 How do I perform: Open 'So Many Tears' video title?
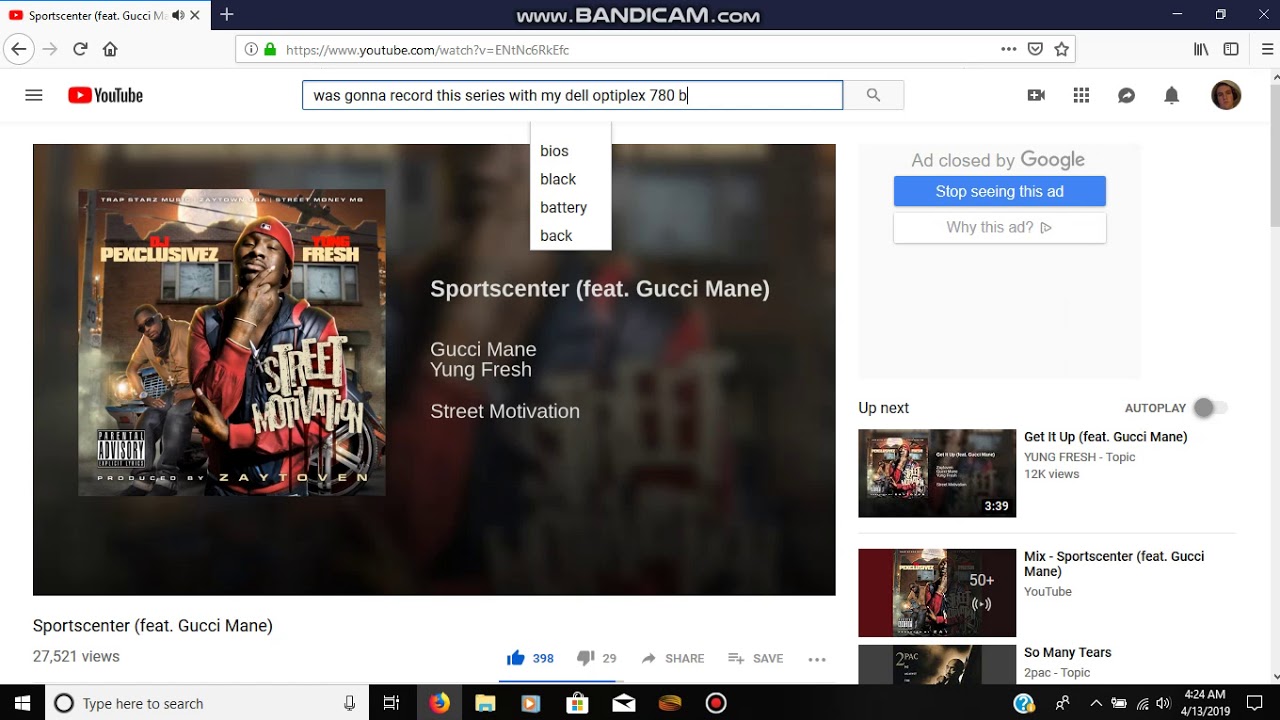pyautogui.click(x=1067, y=652)
